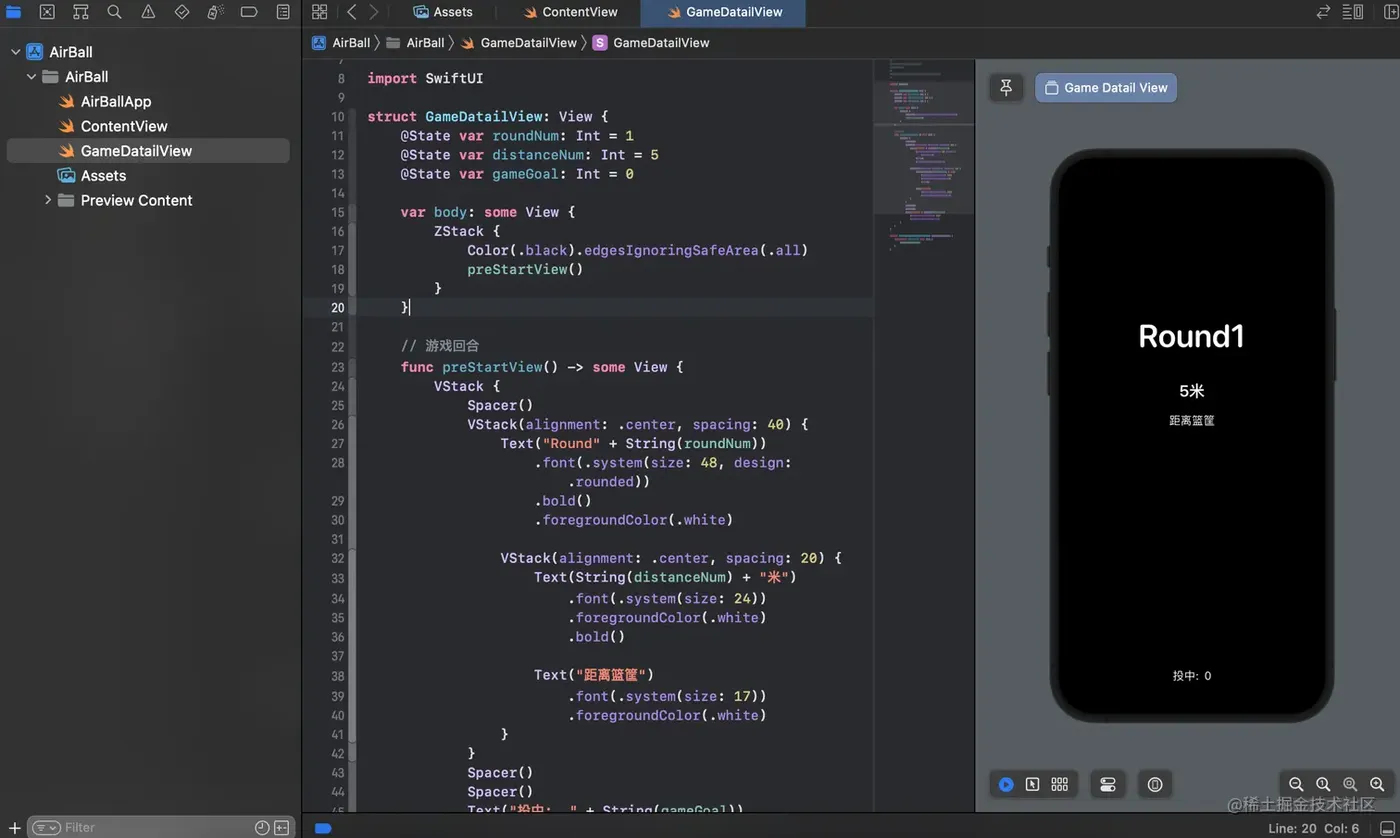Open the navigator filter options menu

[x=47, y=828]
